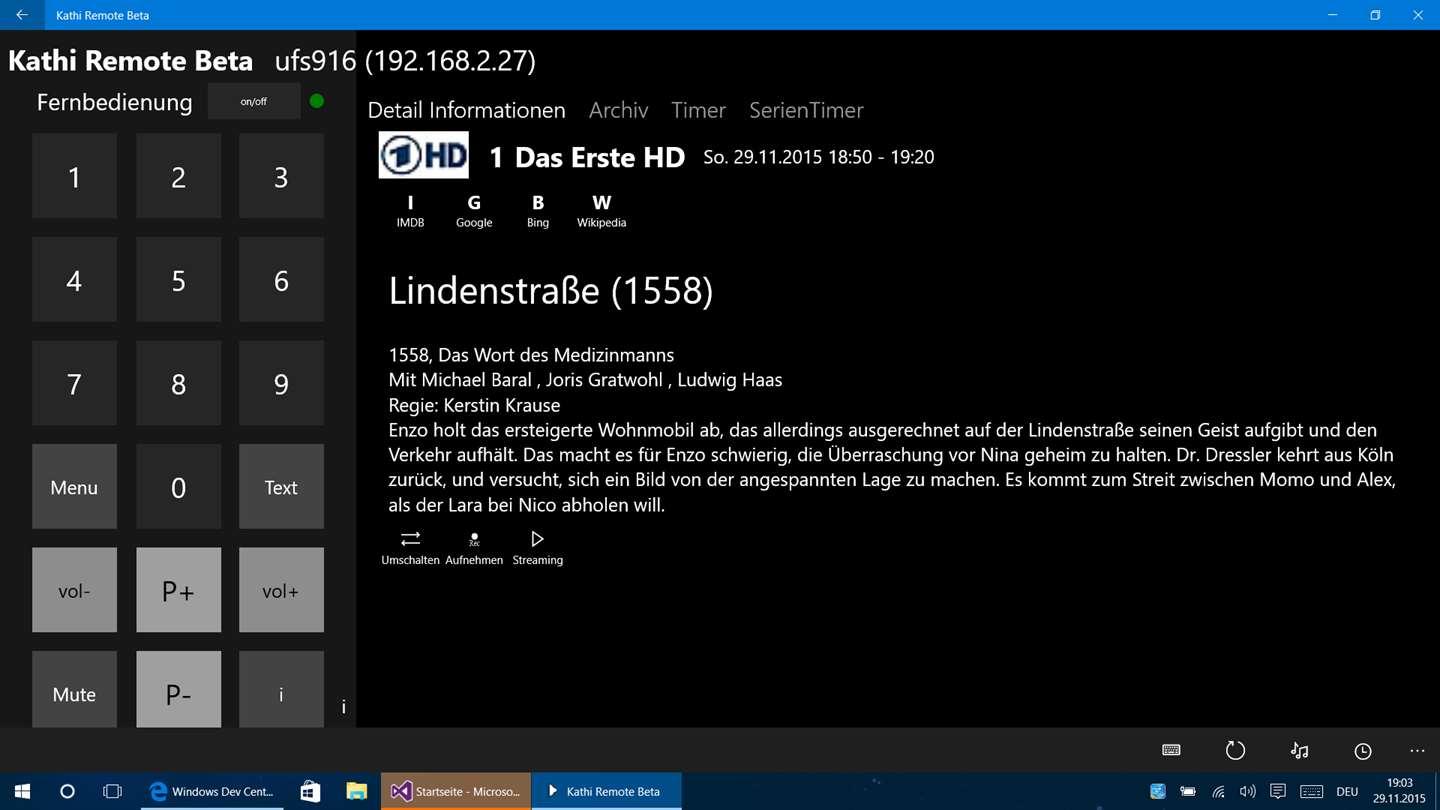Screen dimensions: 1440x810
Task: Click remote digit 0
Action: click(x=178, y=487)
